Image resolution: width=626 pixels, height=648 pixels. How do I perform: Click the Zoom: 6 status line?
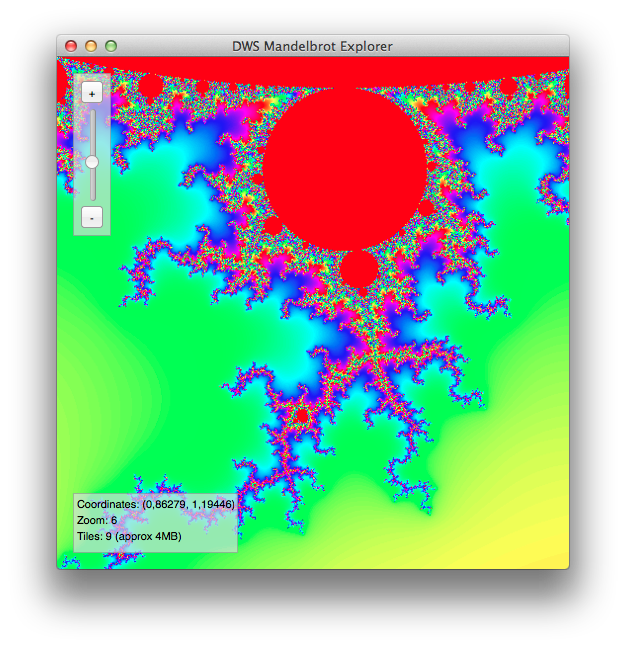point(97,521)
